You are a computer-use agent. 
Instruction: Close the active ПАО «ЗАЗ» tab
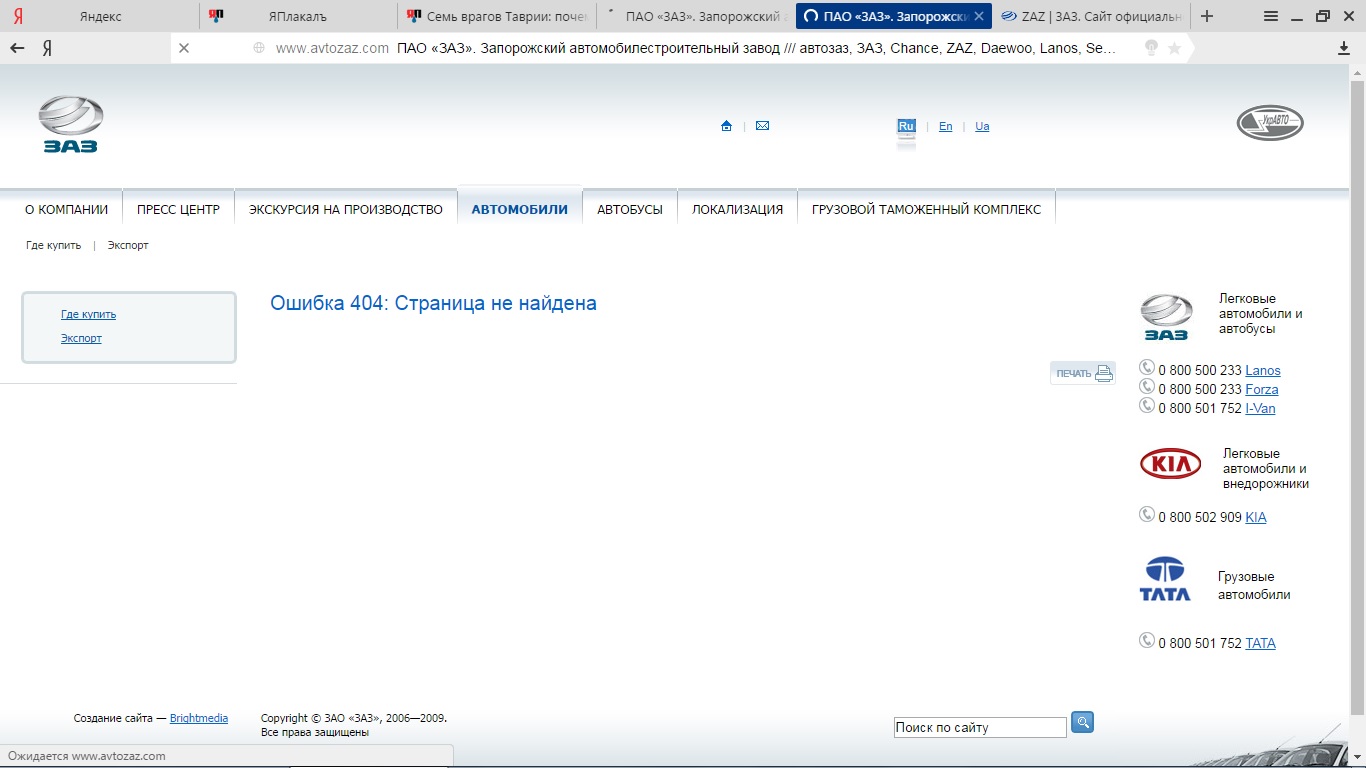[979, 16]
